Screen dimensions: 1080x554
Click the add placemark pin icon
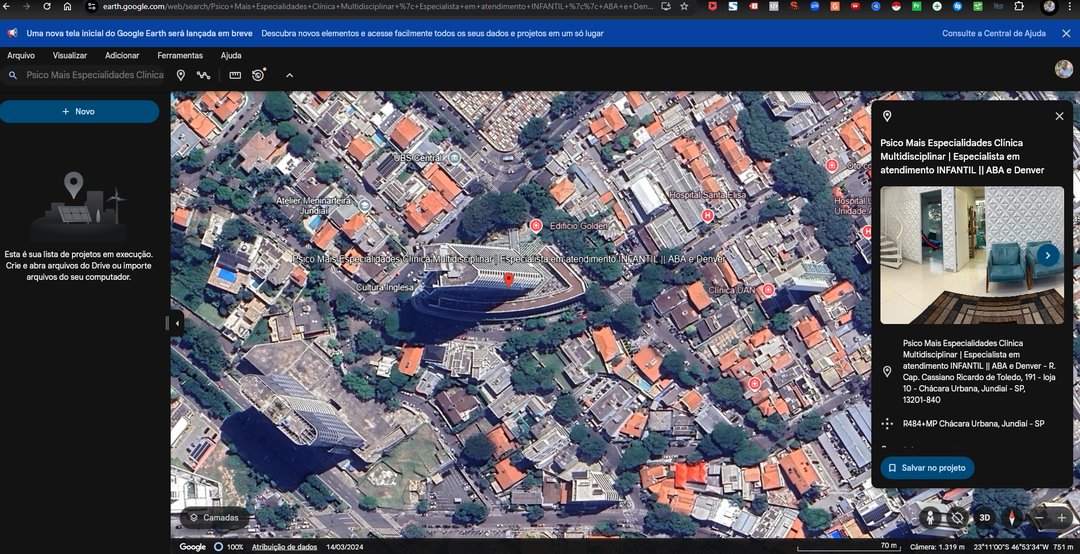point(181,75)
